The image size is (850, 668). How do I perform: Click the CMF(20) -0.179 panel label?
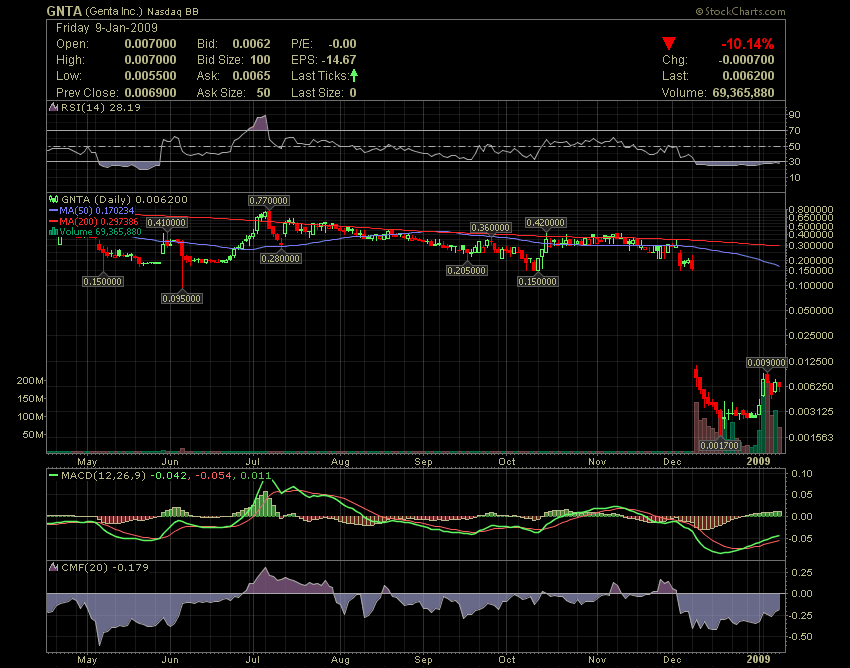tap(105, 567)
